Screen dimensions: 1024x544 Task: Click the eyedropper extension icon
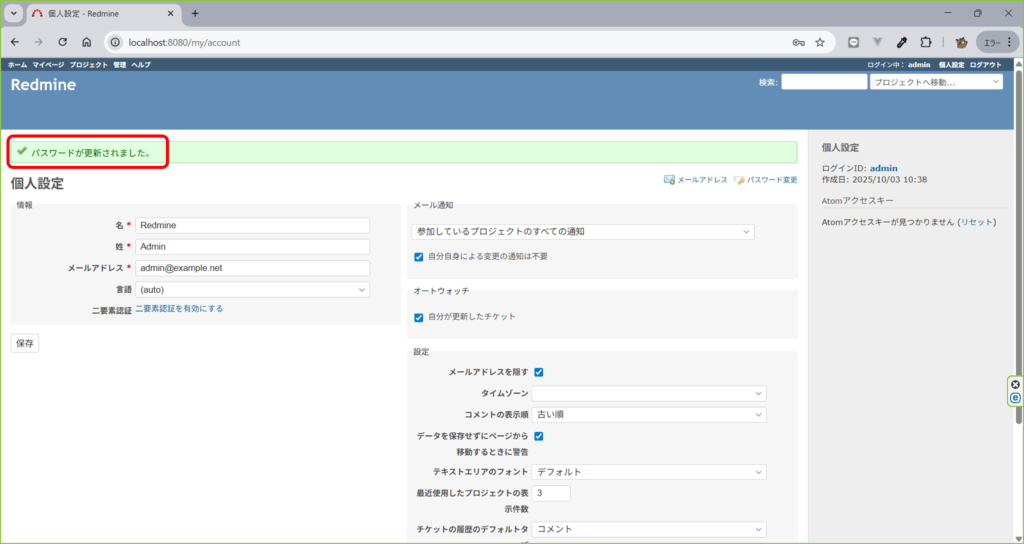901,42
